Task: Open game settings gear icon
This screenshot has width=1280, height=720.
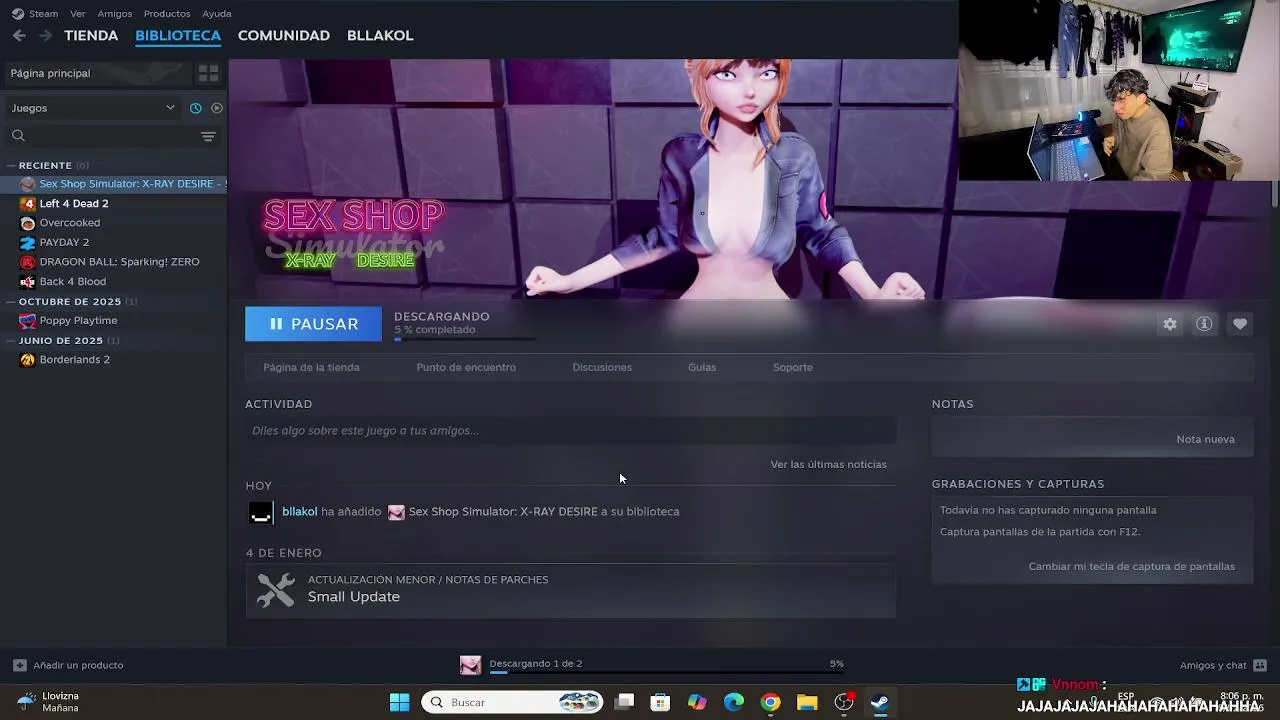Action: [x=1170, y=324]
